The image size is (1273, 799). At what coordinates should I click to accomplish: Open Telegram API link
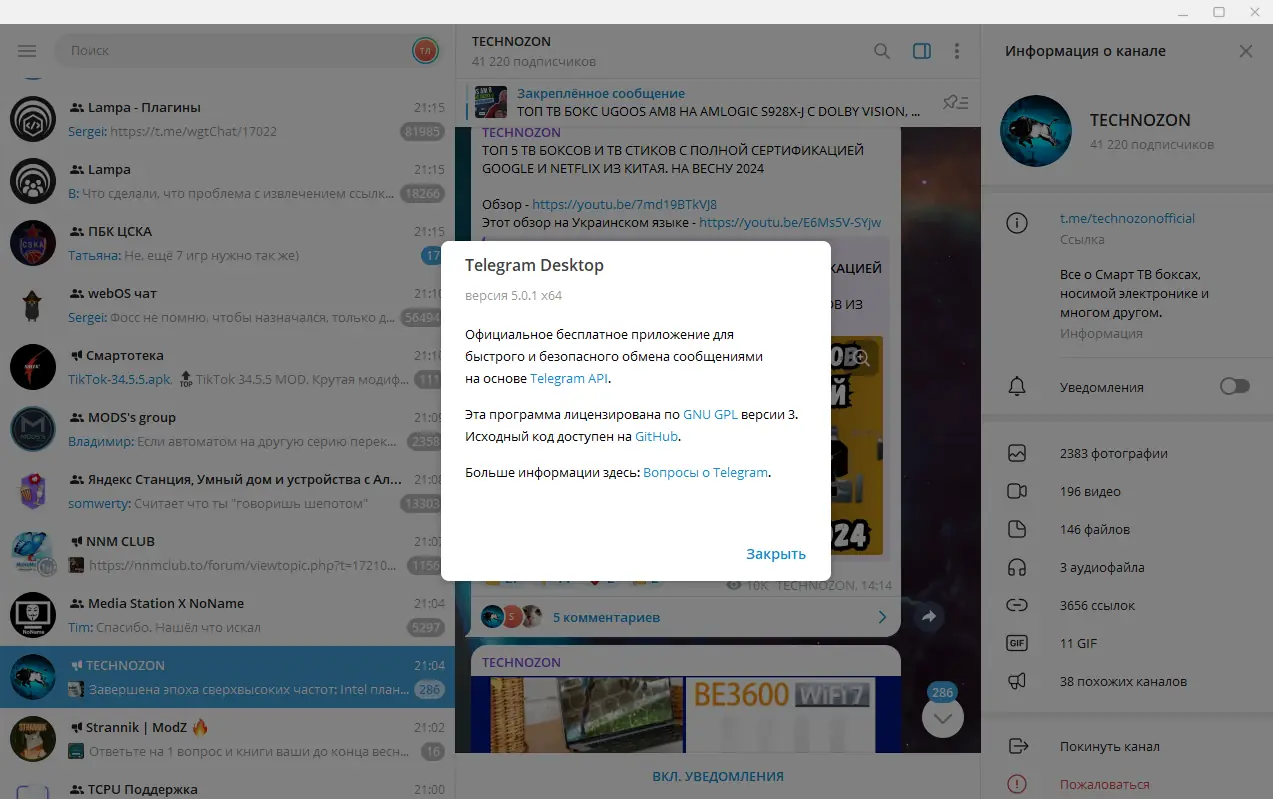pyautogui.click(x=569, y=378)
